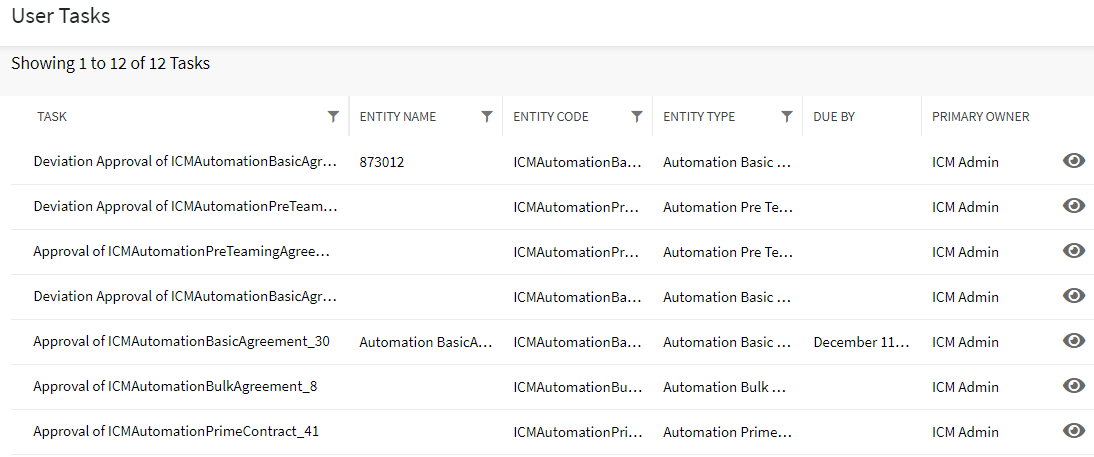Open the Entity Type column filter icon
This screenshot has width=1094, height=457.
[787, 117]
